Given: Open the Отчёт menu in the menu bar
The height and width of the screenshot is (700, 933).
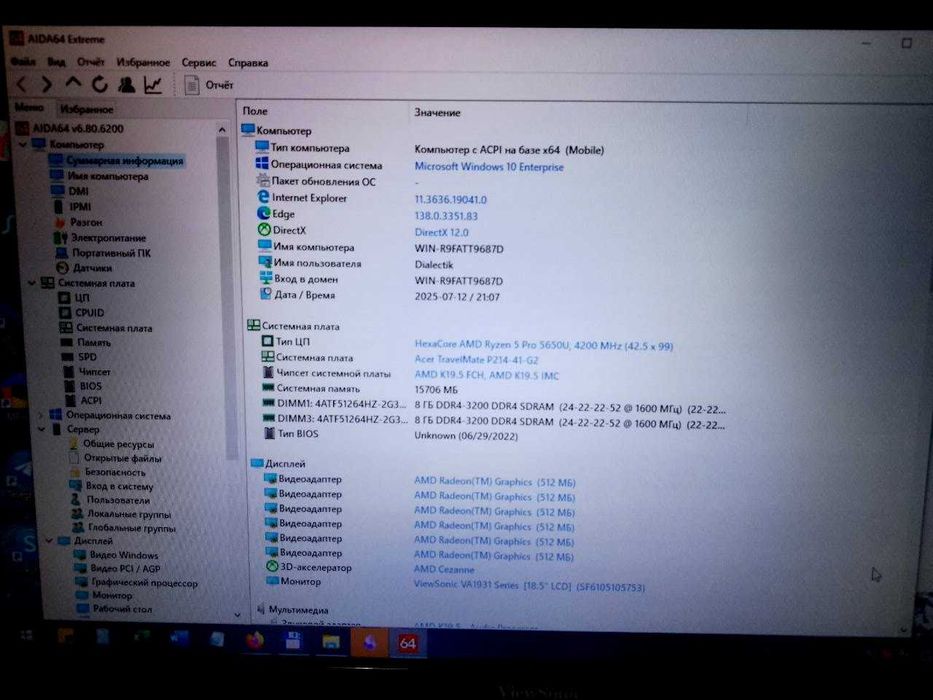Looking at the screenshot, I should click(90, 62).
